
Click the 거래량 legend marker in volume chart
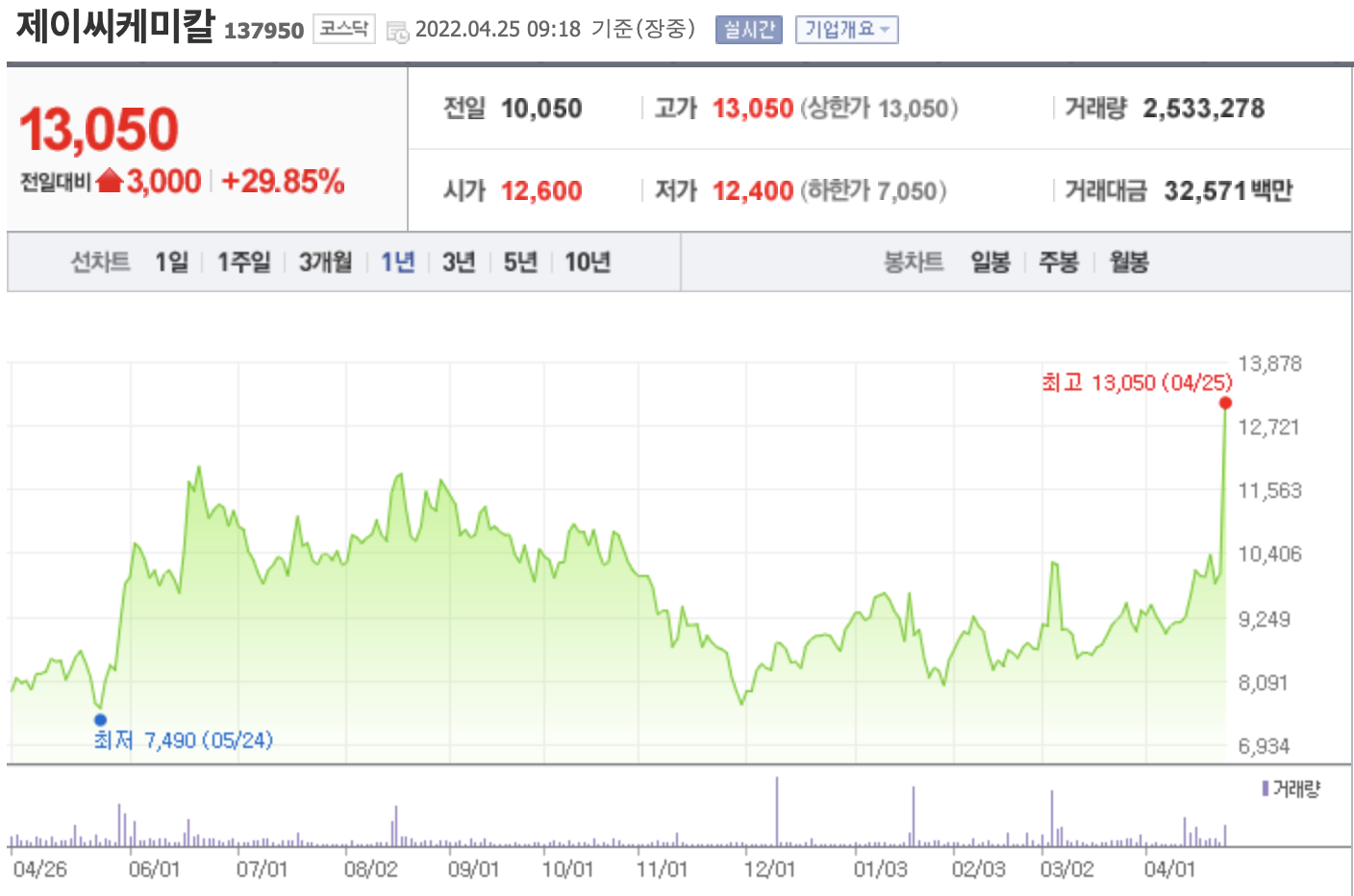coord(1266,788)
